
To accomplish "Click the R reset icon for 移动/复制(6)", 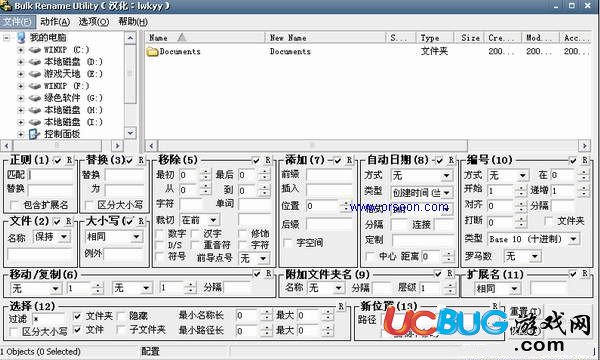I will (269, 274).
